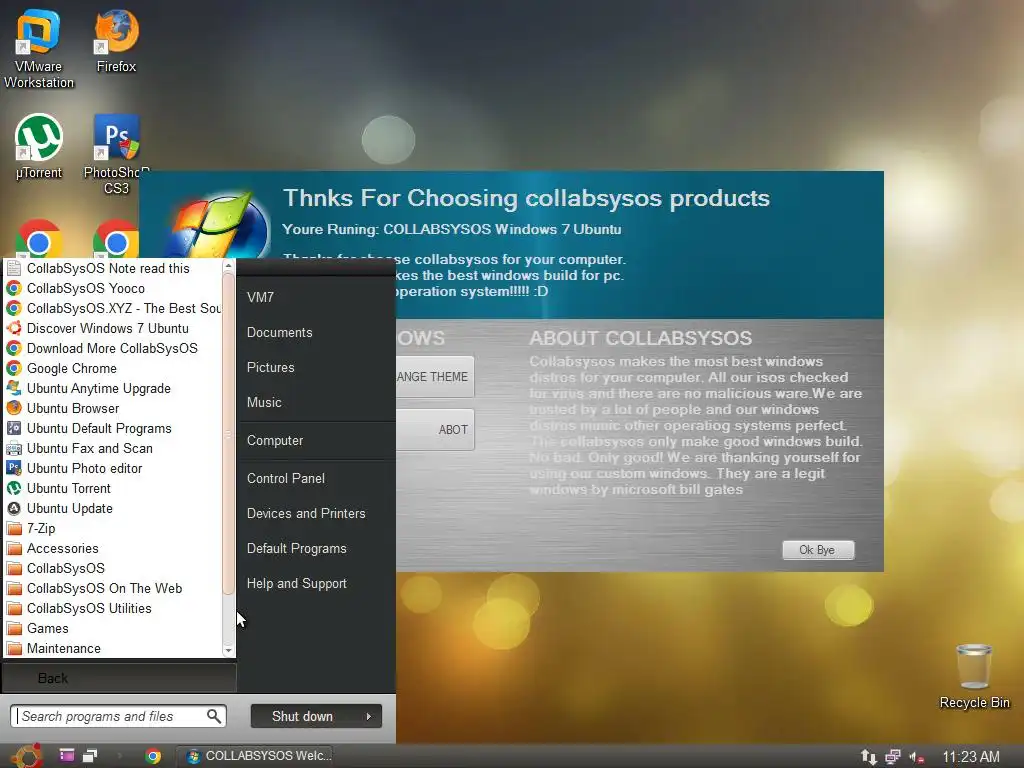Screen dimensions: 1024x768
Task: Expand the CollabSysOS folder
Action: (x=114, y=568)
